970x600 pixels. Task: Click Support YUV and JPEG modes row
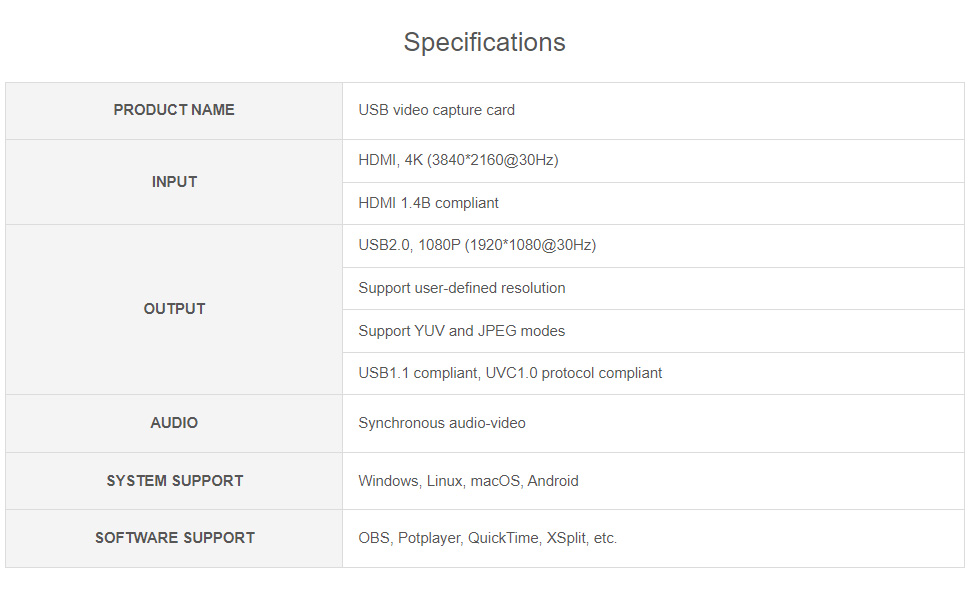pyautogui.click(x=653, y=331)
